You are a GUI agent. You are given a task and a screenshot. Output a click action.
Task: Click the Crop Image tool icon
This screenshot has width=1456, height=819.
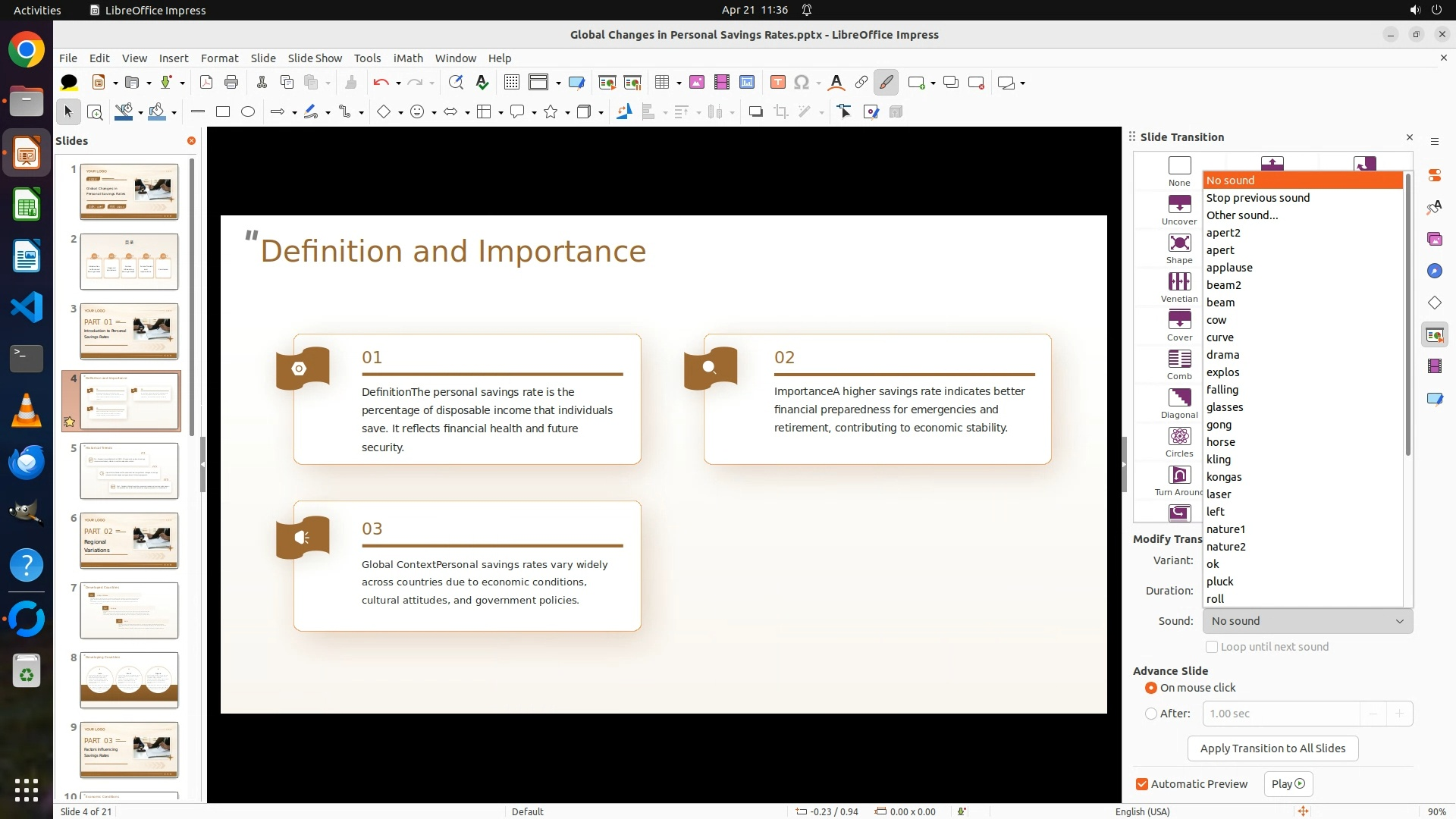point(780,112)
